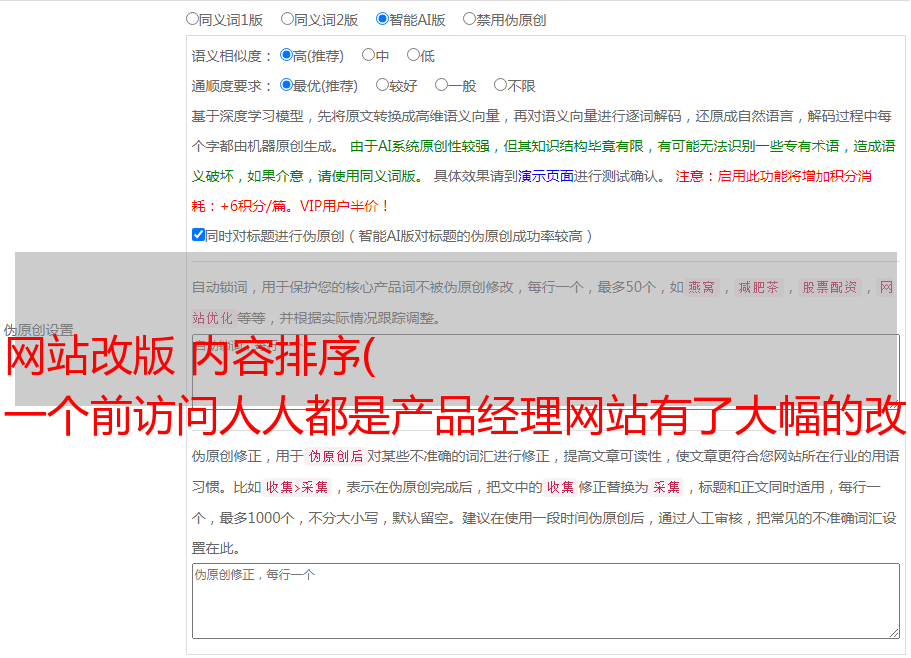911x658 pixels.
Task: Toggle 同时对标题进行伪原创 checkbox
Action: pos(198,235)
